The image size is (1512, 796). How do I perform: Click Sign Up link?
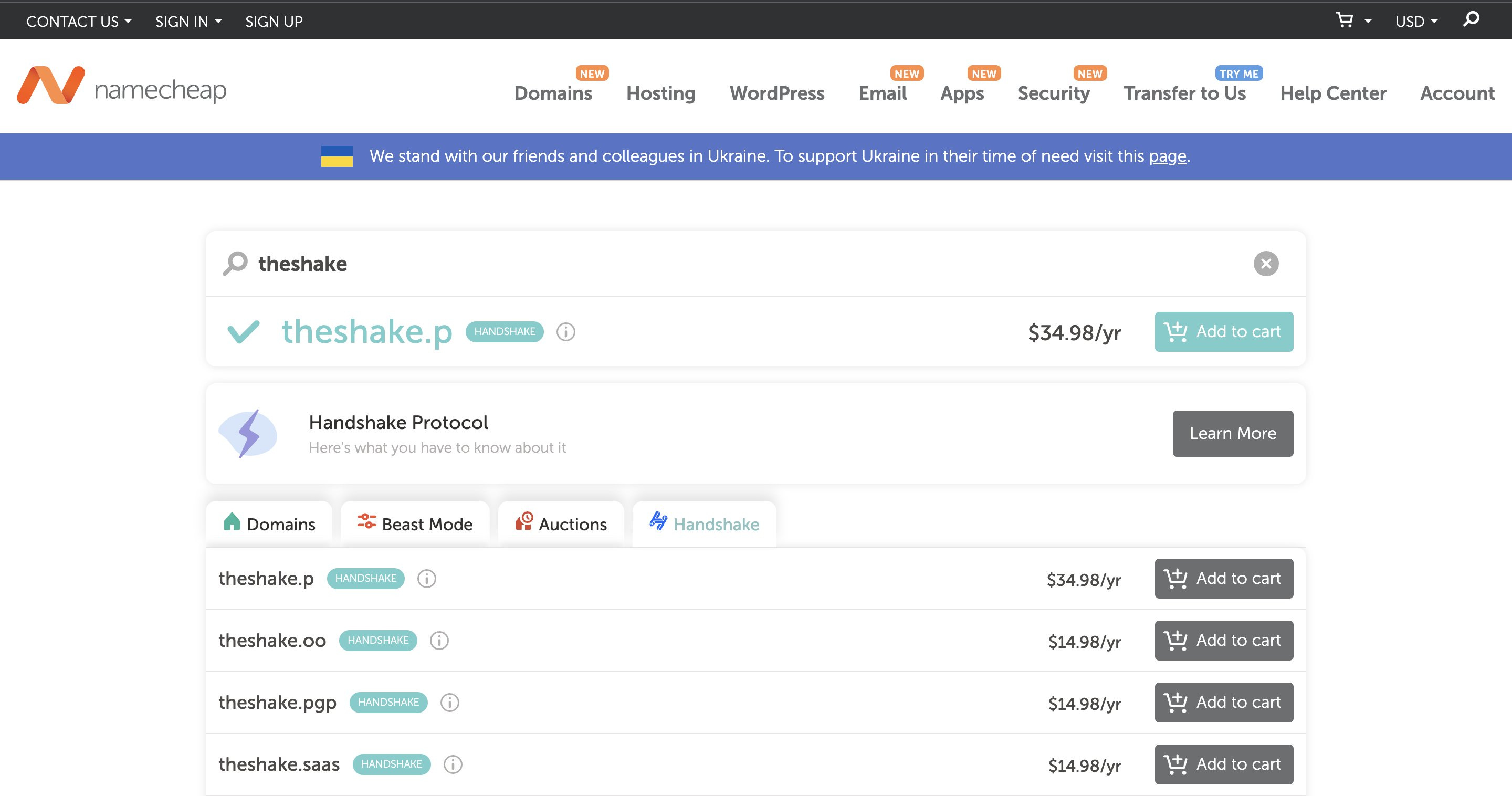click(x=274, y=22)
